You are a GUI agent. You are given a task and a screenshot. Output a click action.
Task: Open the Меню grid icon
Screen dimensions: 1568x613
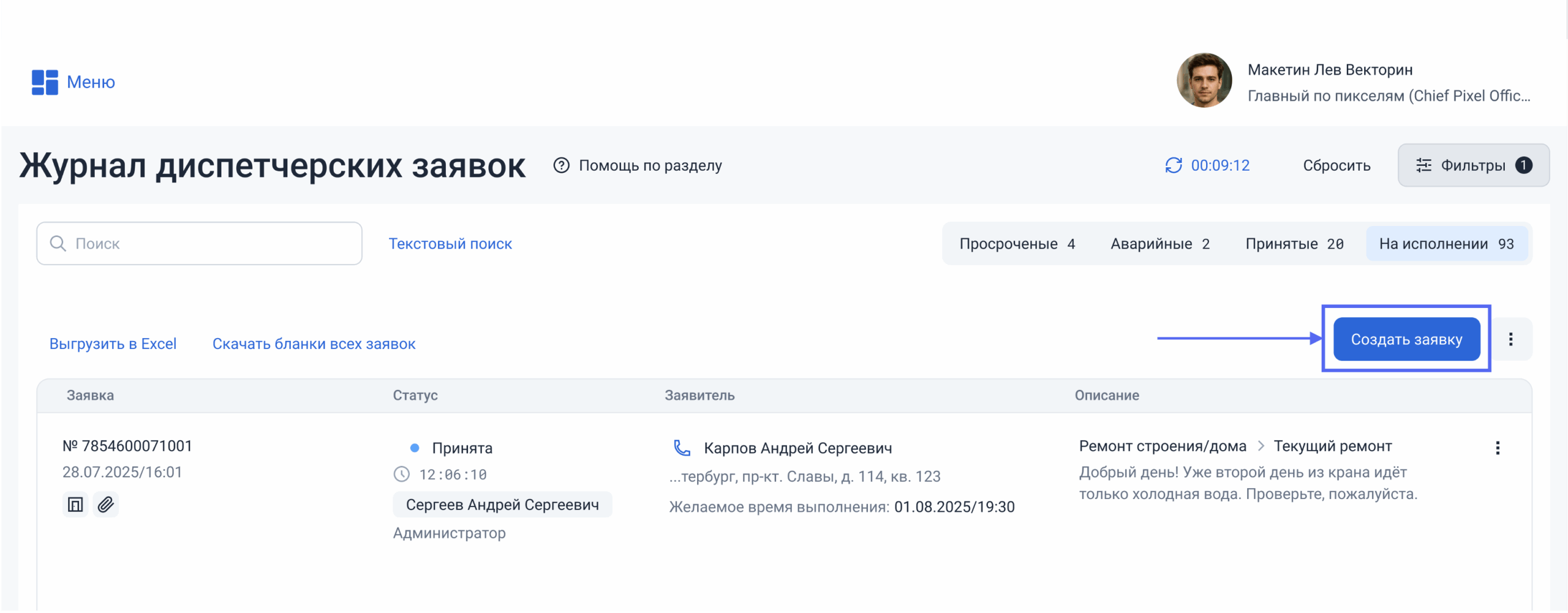pyautogui.click(x=45, y=82)
